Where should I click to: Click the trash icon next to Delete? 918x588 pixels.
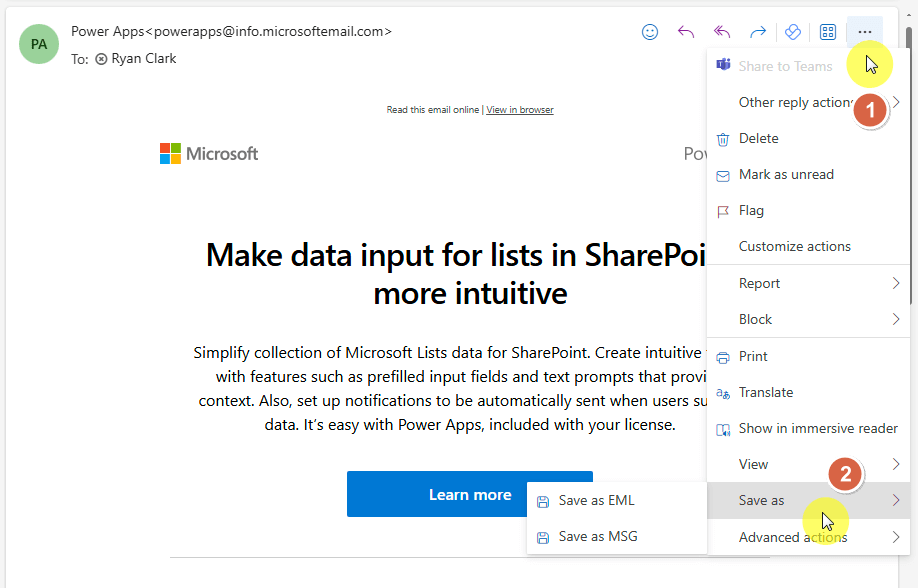[723, 139]
